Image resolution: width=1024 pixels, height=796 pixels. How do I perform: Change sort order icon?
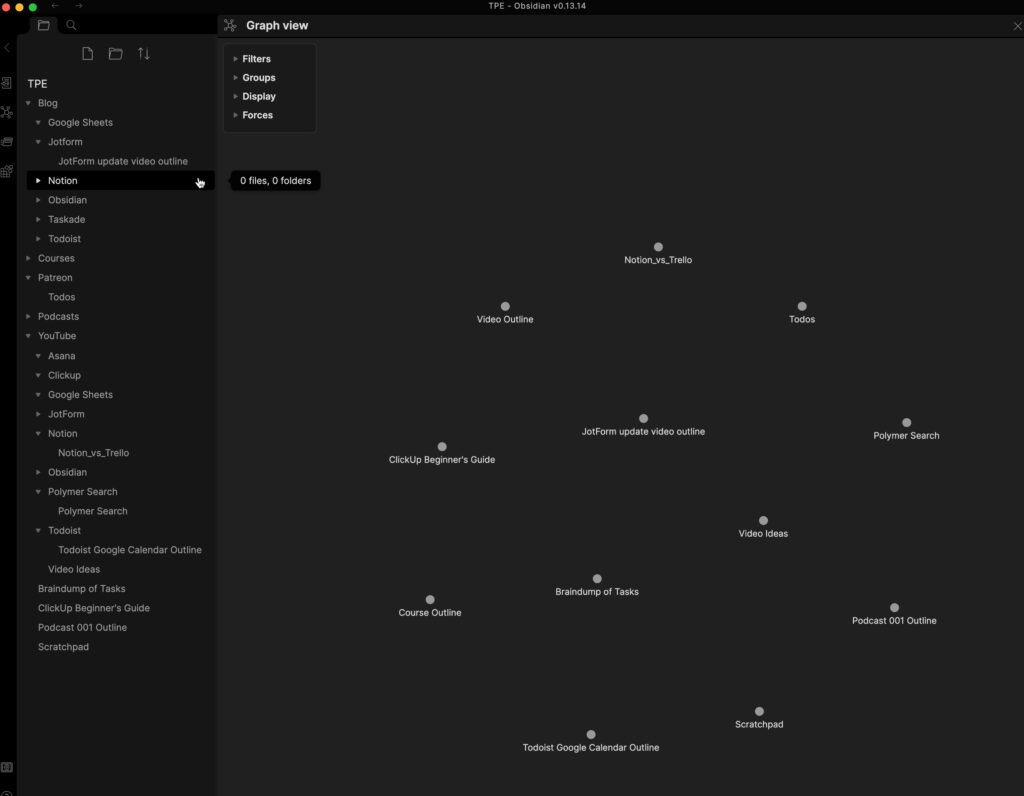[144, 54]
